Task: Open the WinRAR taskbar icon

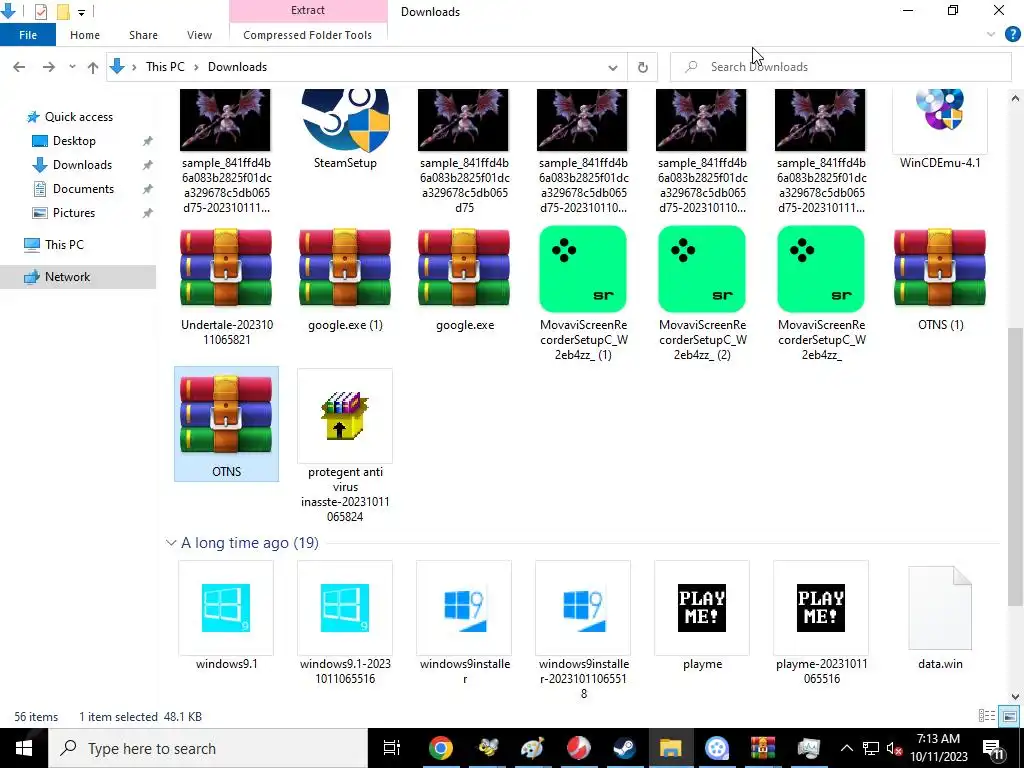Action: (762, 748)
